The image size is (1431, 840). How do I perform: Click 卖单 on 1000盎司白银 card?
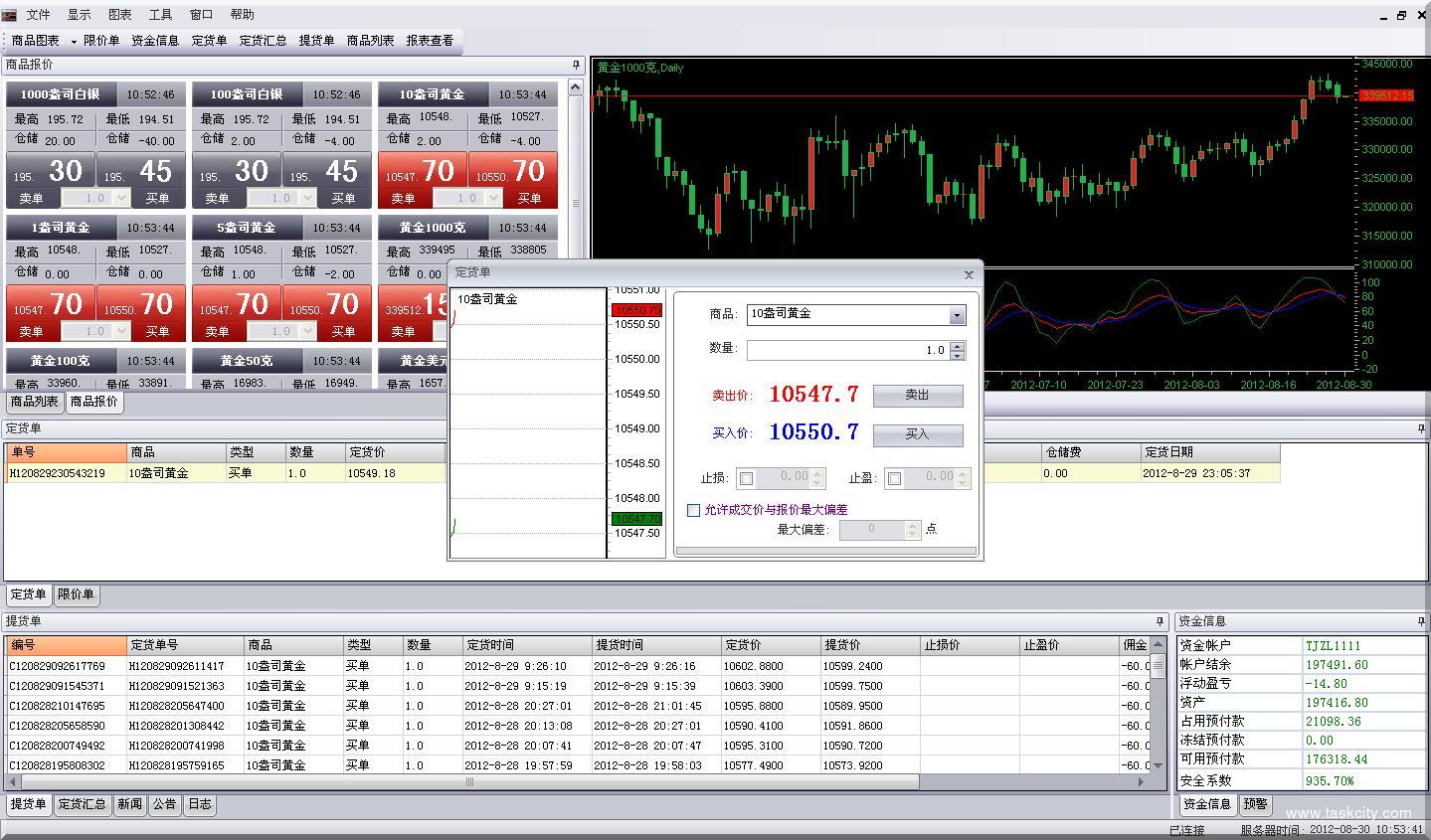point(32,198)
